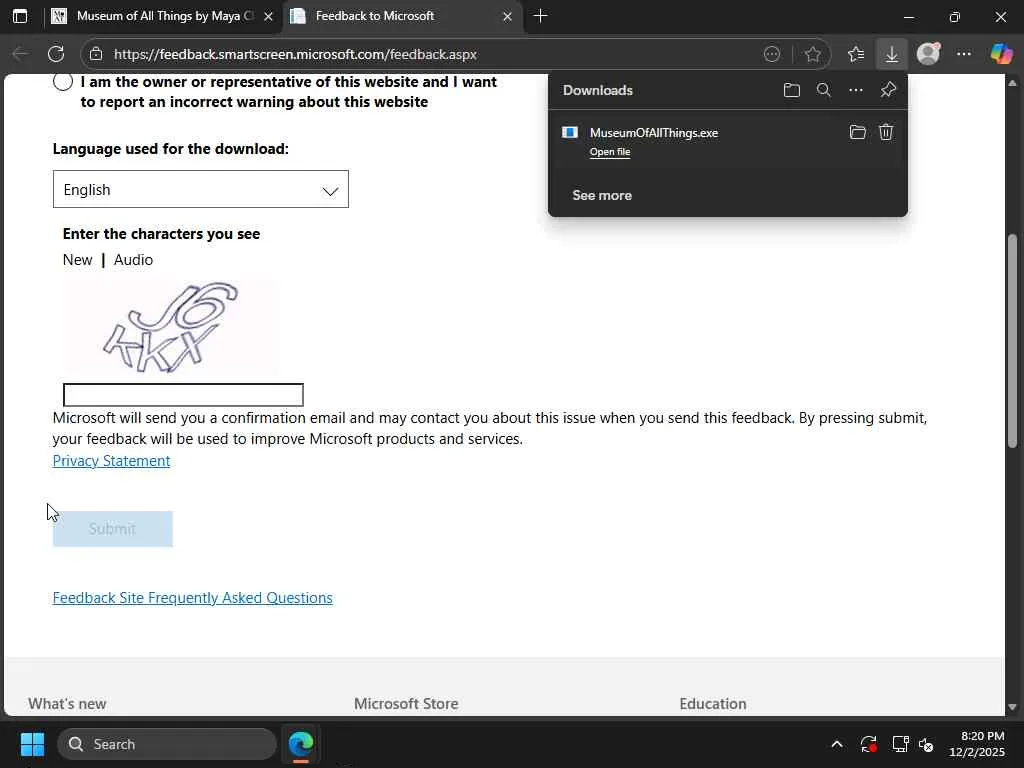Open Feedback Site Frequently Asked Questions

[193, 598]
